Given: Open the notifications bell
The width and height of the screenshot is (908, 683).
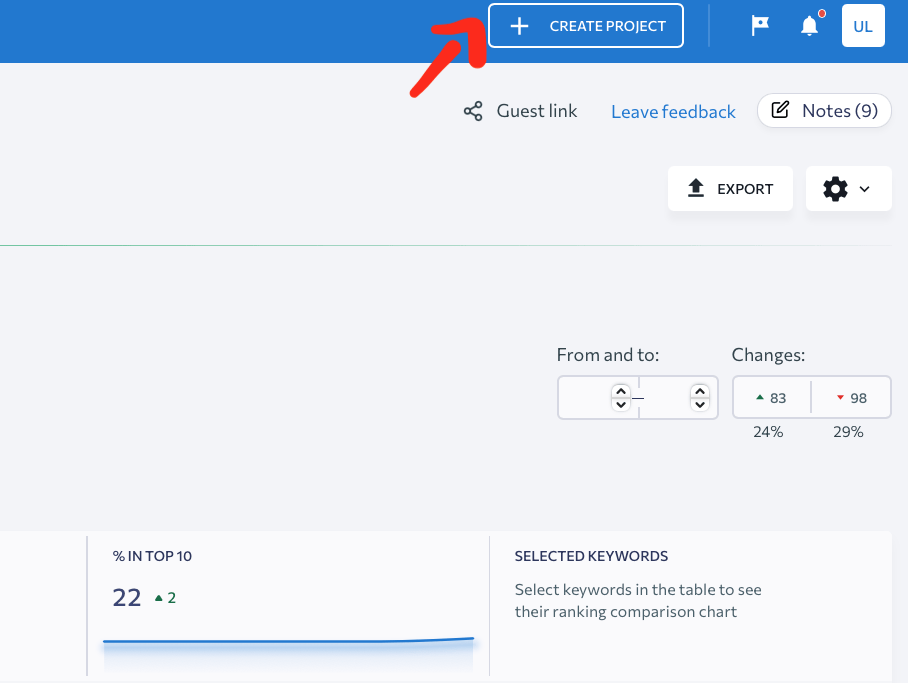Looking at the screenshot, I should tap(809, 27).
